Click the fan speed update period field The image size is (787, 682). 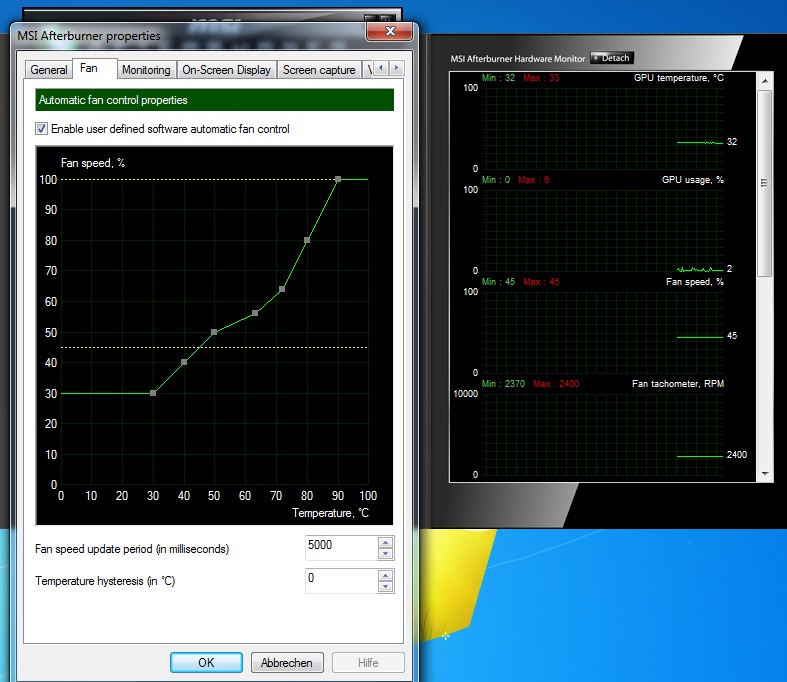341,548
